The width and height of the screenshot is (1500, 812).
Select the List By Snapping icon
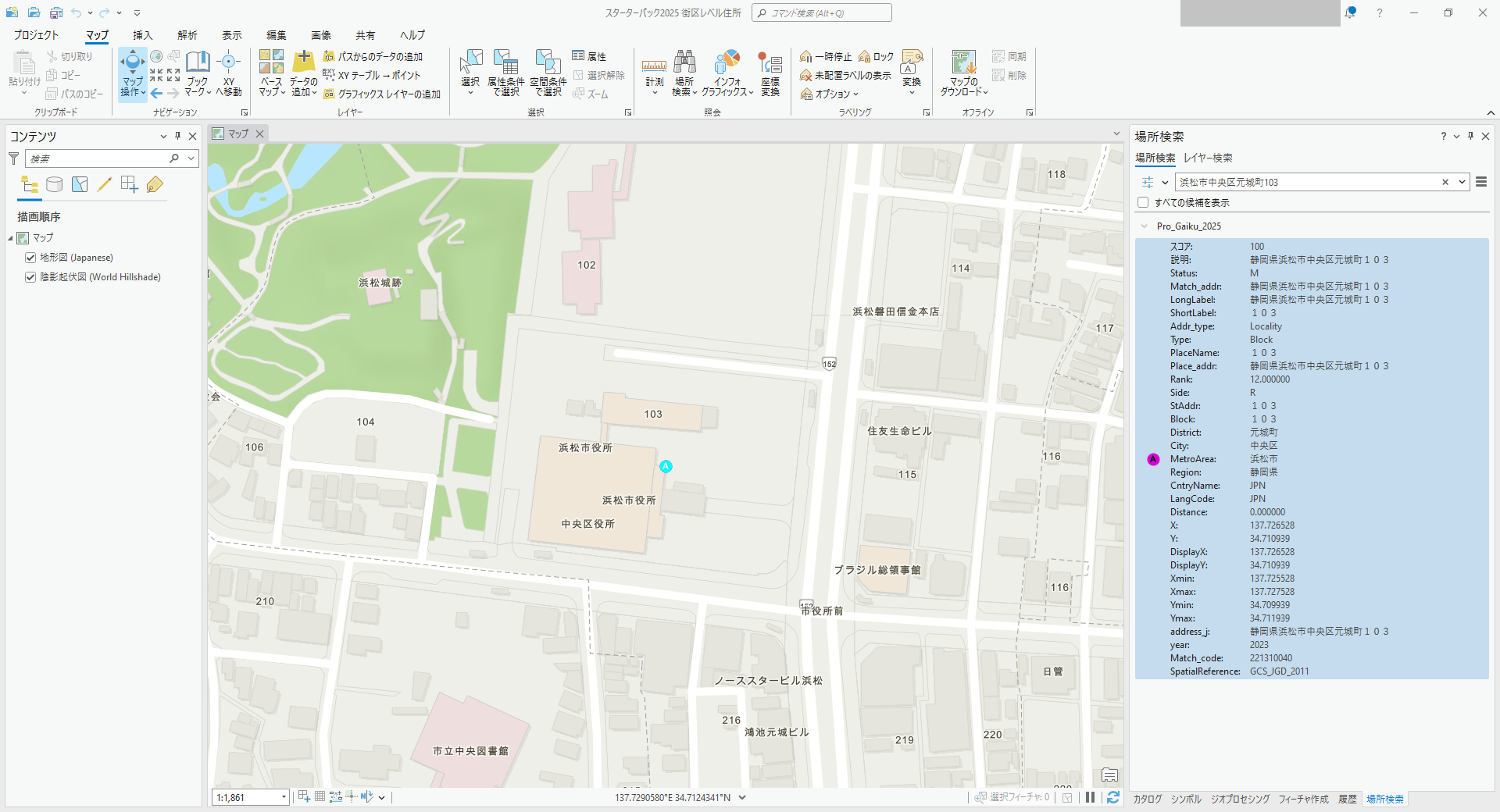tap(130, 185)
